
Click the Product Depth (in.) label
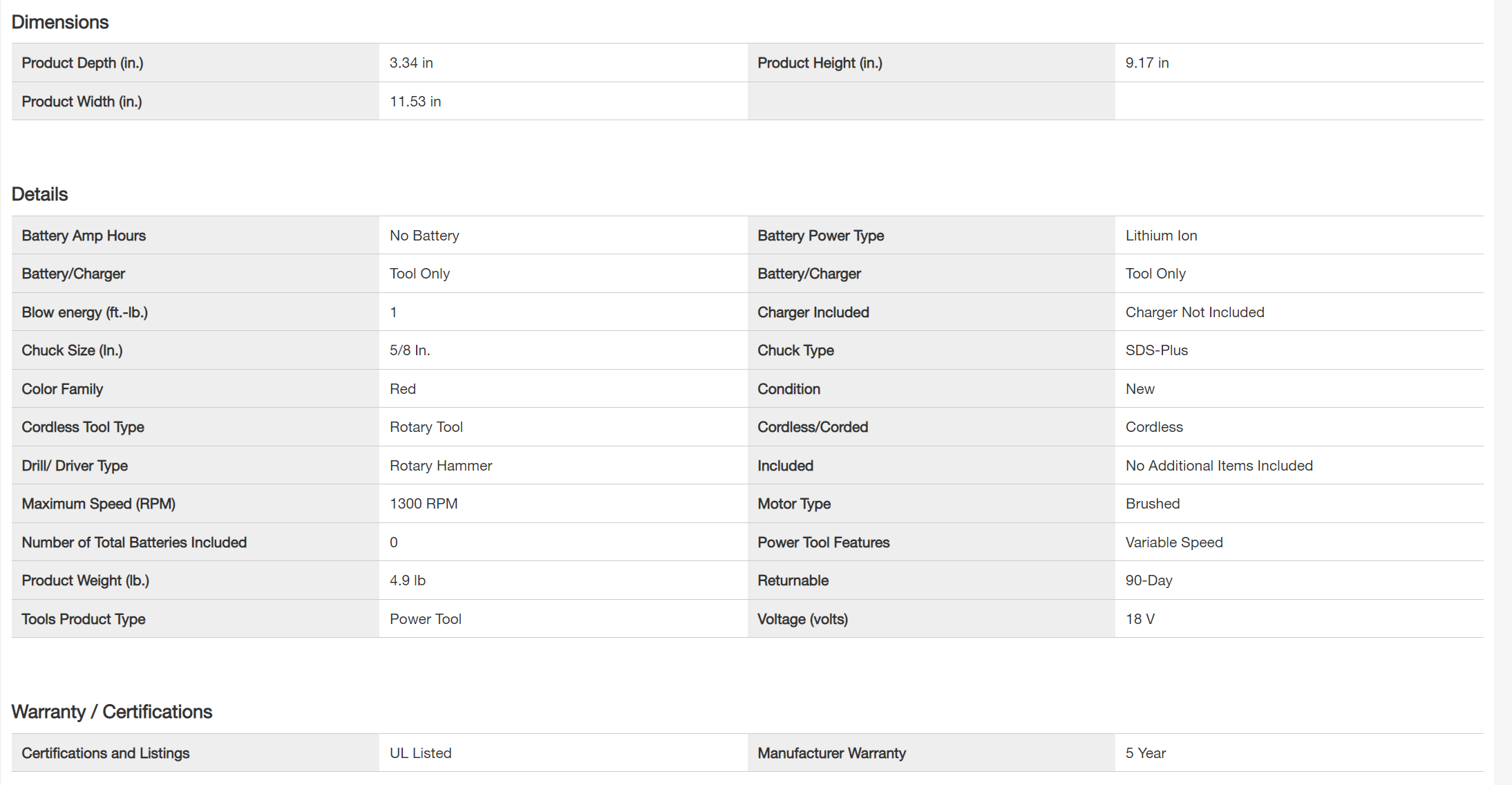coord(82,63)
